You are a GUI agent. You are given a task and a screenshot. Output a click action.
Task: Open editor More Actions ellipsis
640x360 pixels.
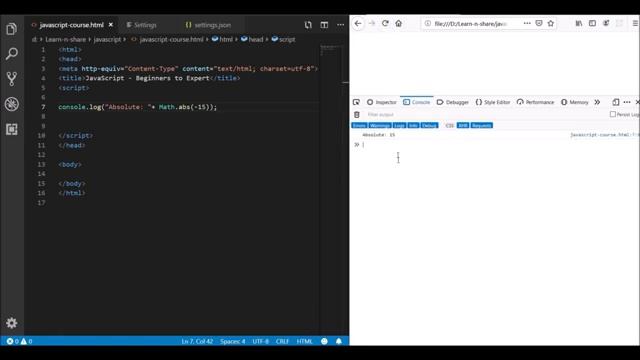point(340,25)
